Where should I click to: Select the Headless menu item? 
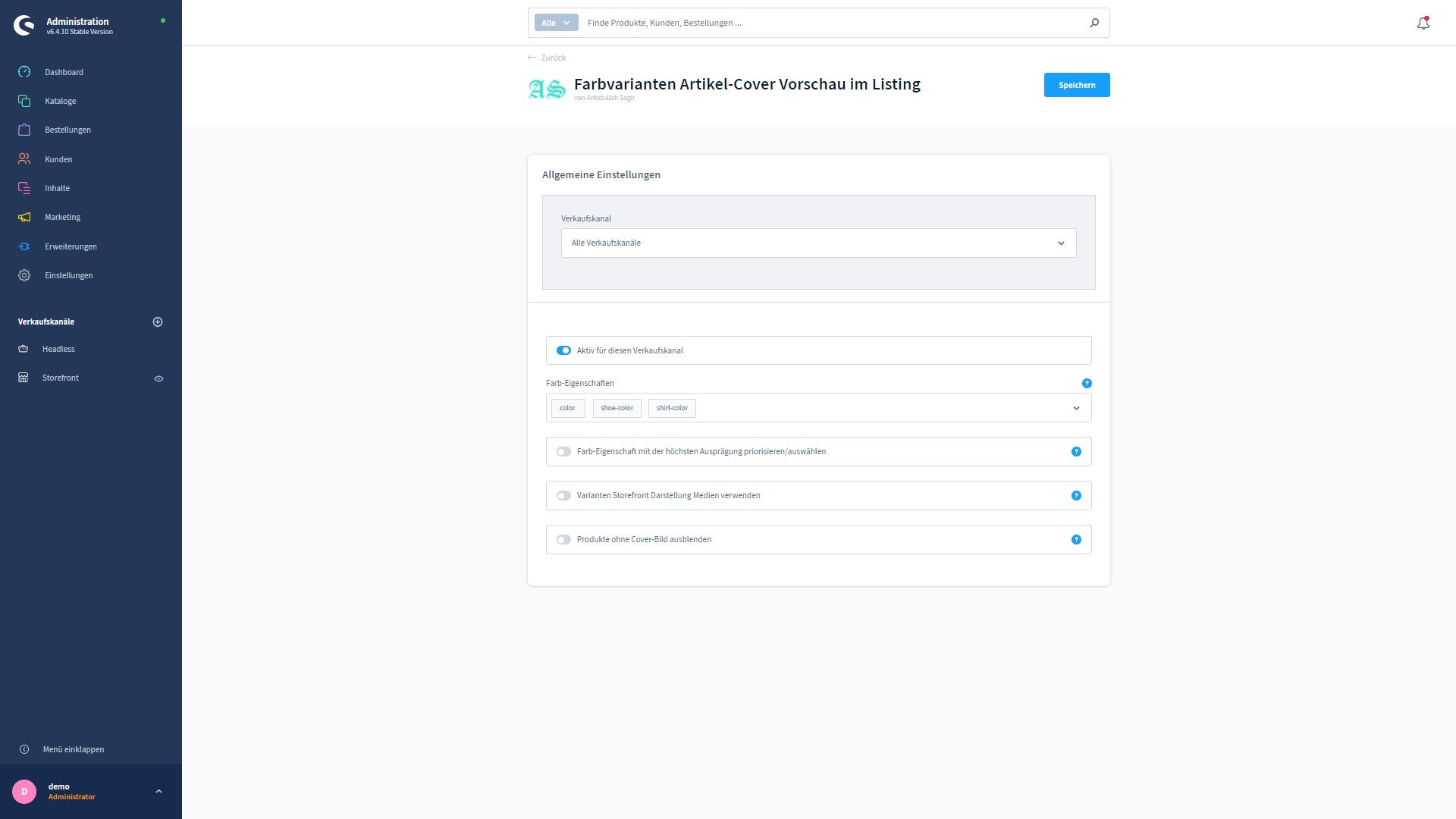[58, 348]
